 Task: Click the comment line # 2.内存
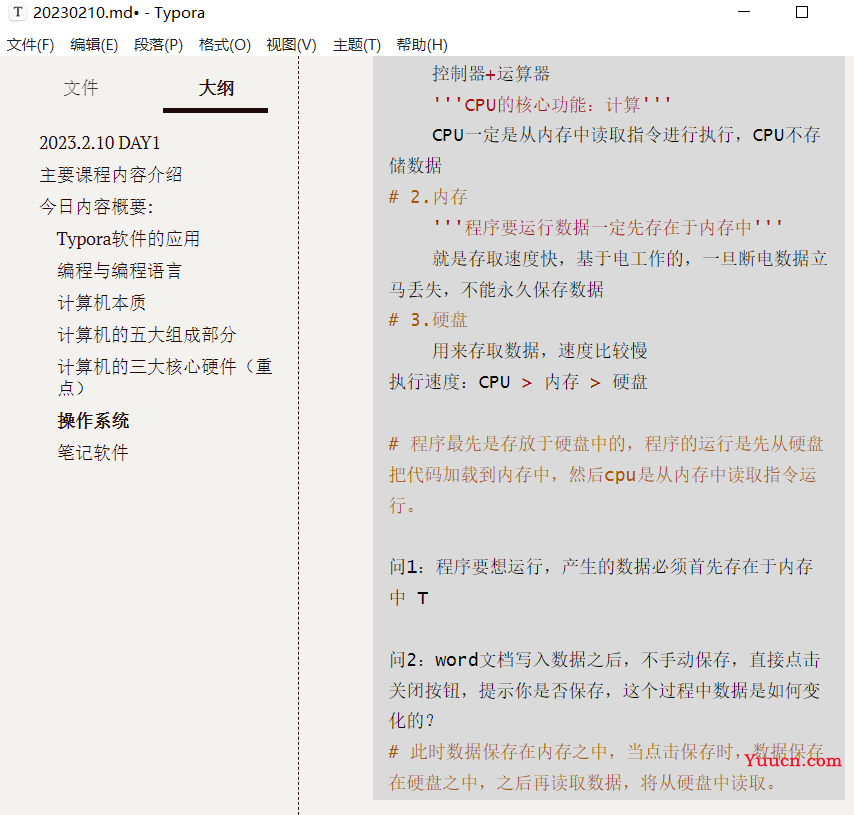coord(428,197)
